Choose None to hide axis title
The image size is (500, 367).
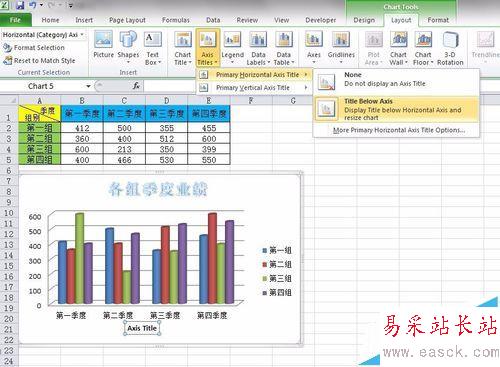pos(396,82)
